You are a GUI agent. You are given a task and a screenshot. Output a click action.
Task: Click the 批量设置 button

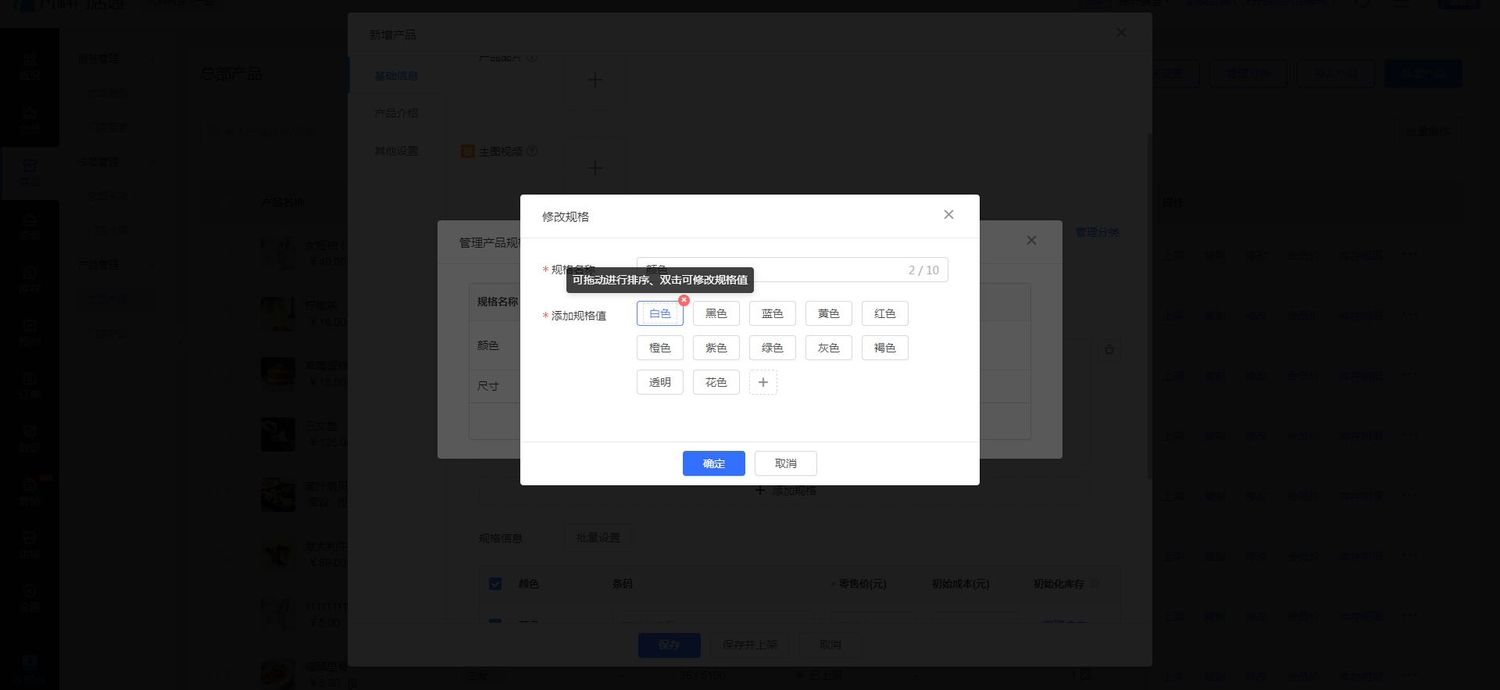(x=598, y=538)
